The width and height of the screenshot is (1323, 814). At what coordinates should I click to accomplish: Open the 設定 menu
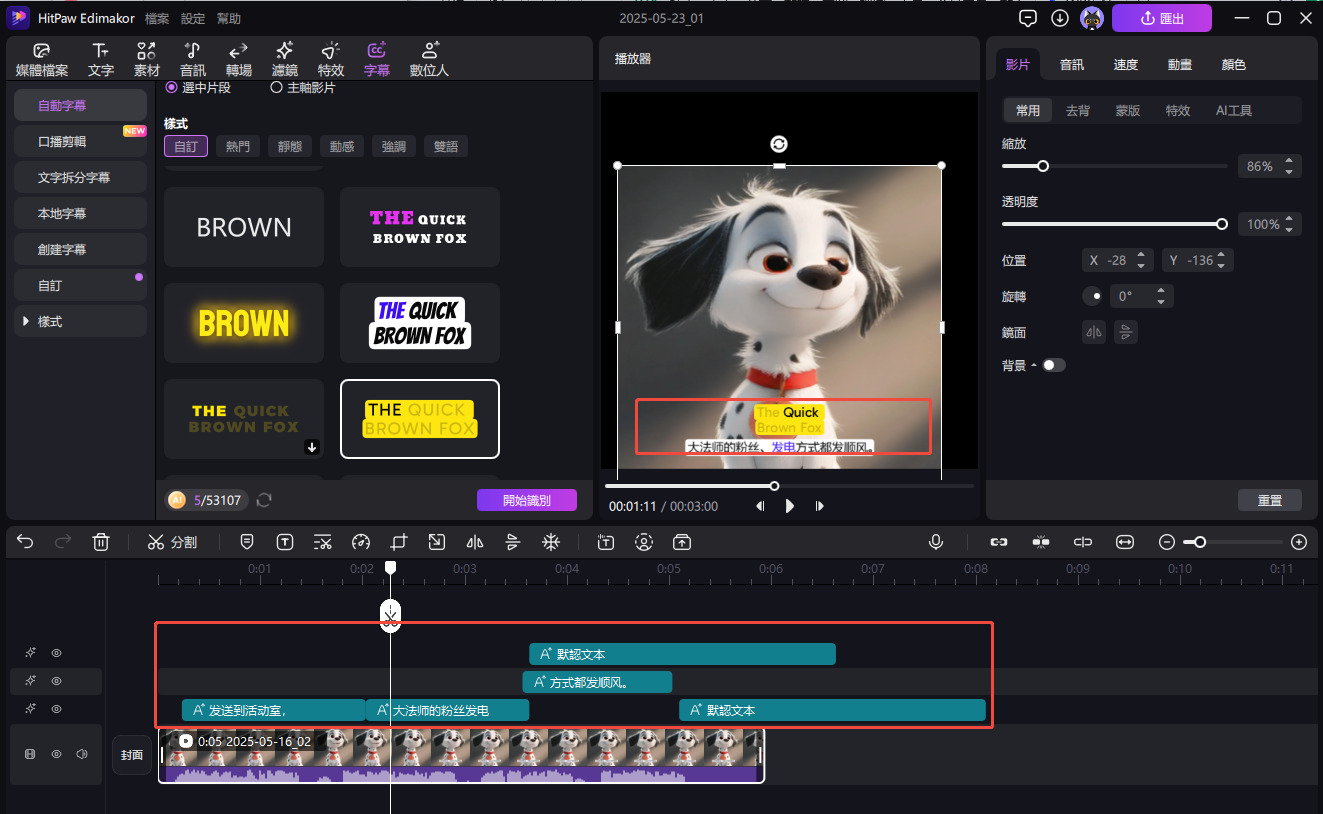[x=193, y=19]
